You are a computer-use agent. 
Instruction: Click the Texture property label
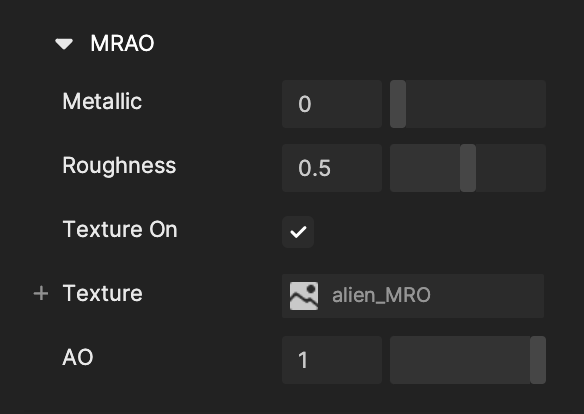(x=102, y=293)
